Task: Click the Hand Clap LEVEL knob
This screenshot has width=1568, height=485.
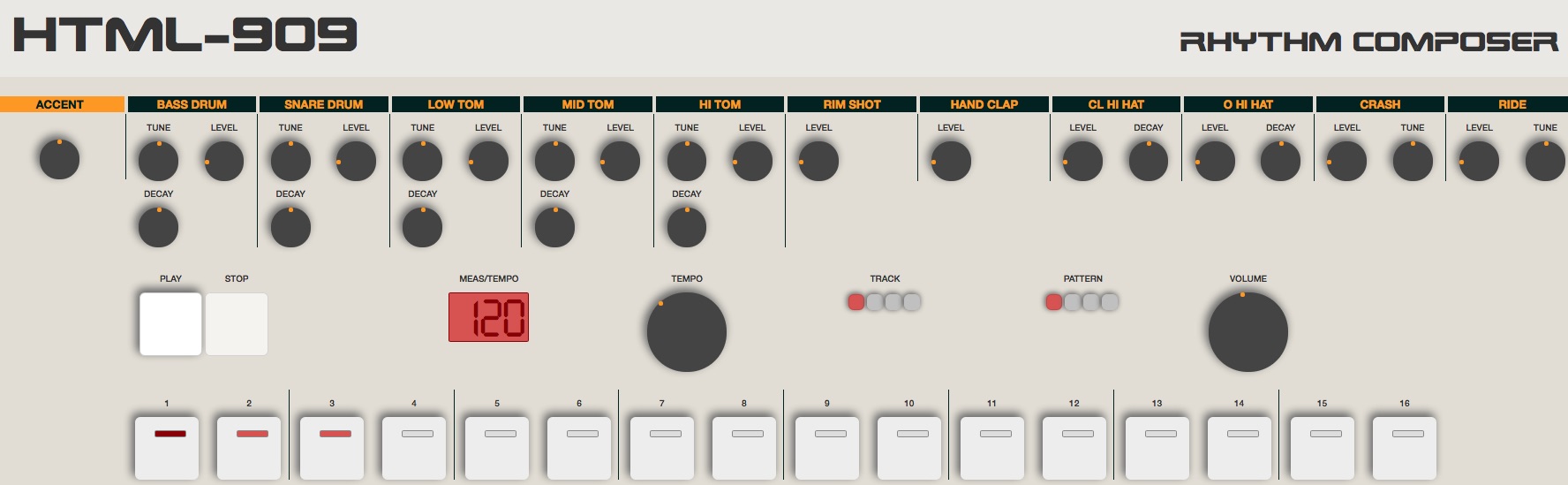Action: click(x=951, y=162)
